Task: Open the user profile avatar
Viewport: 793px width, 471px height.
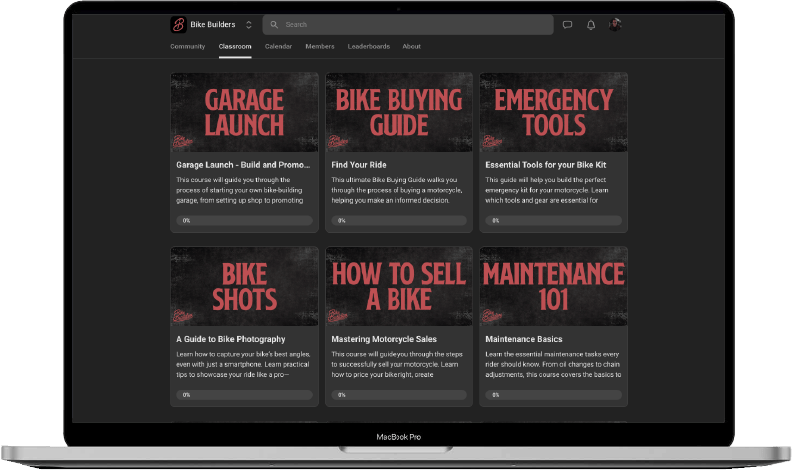Action: [614, 24]
